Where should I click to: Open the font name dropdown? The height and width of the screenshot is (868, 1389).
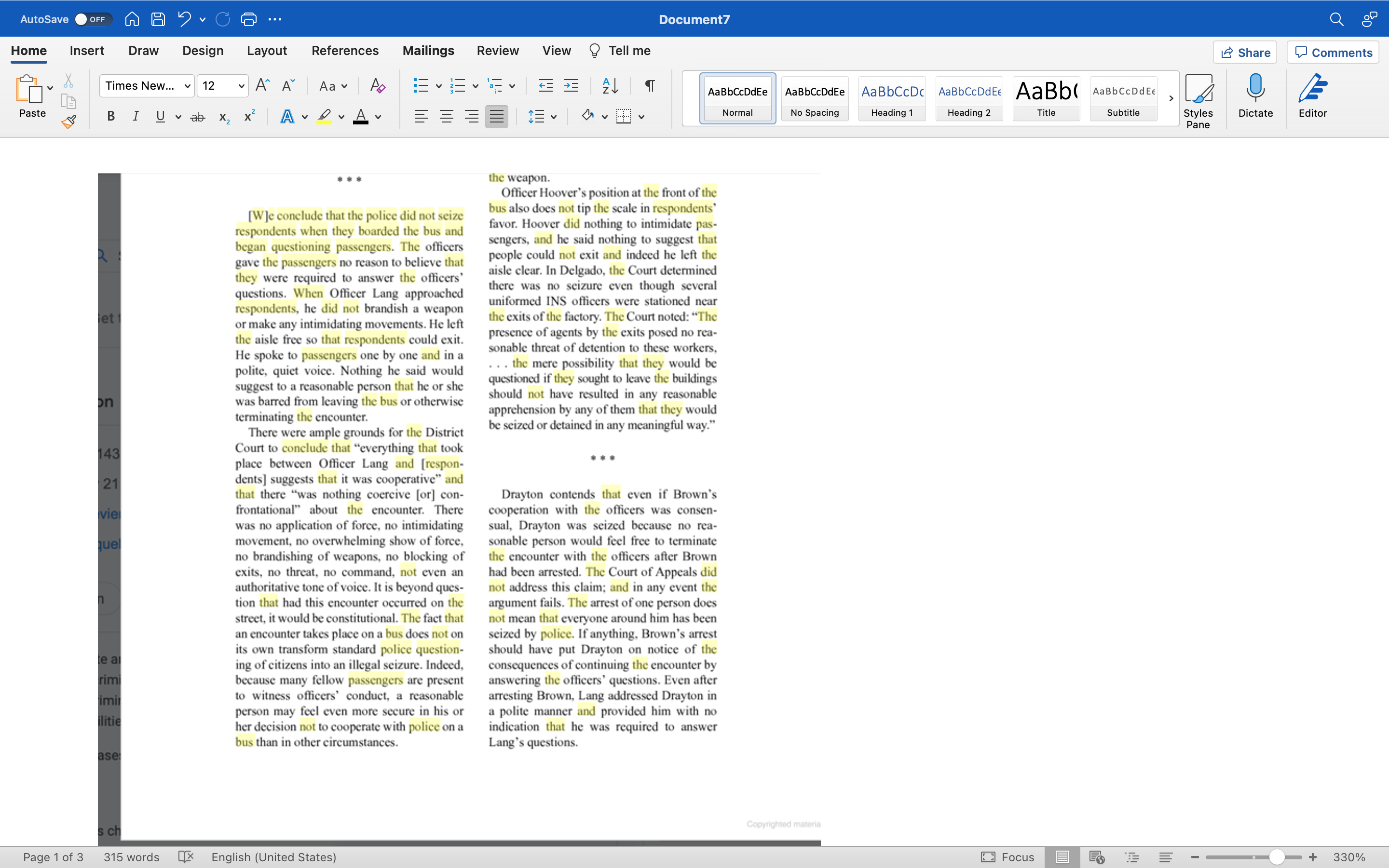187,86
